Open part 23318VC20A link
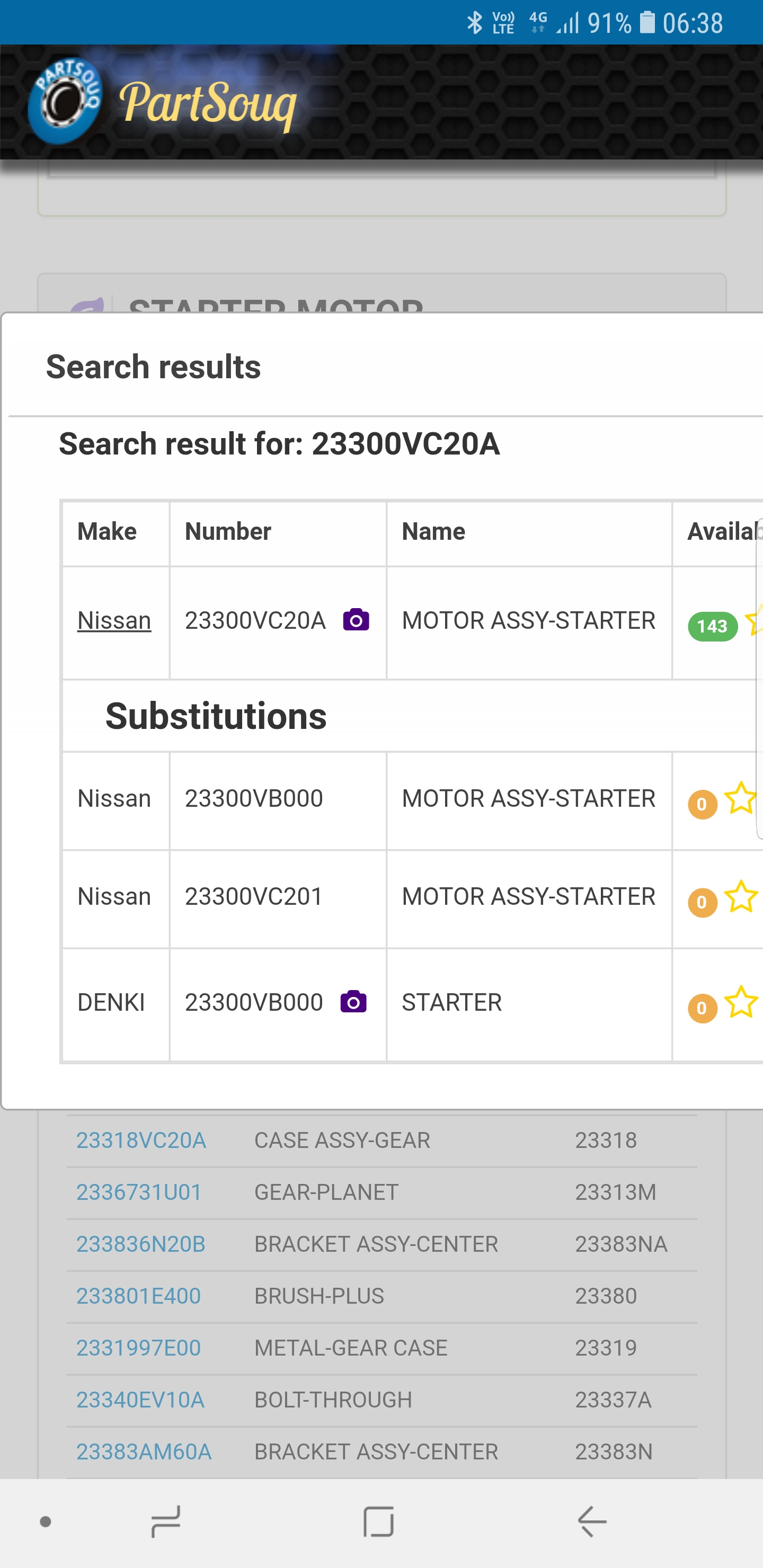763x1568 pixels. [x=141, y=1140]
